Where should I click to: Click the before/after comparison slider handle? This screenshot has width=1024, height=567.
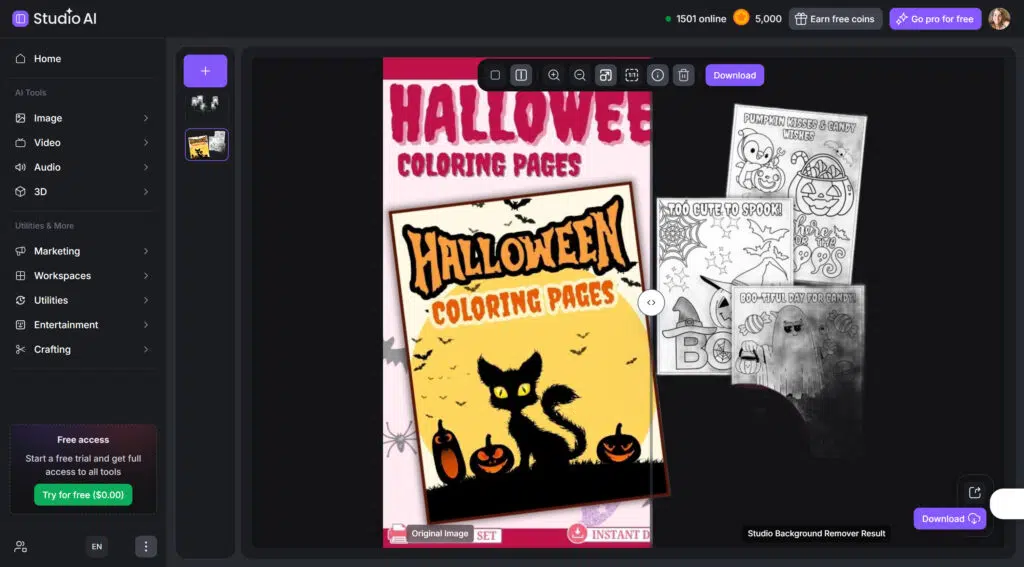tap(651, 302)
